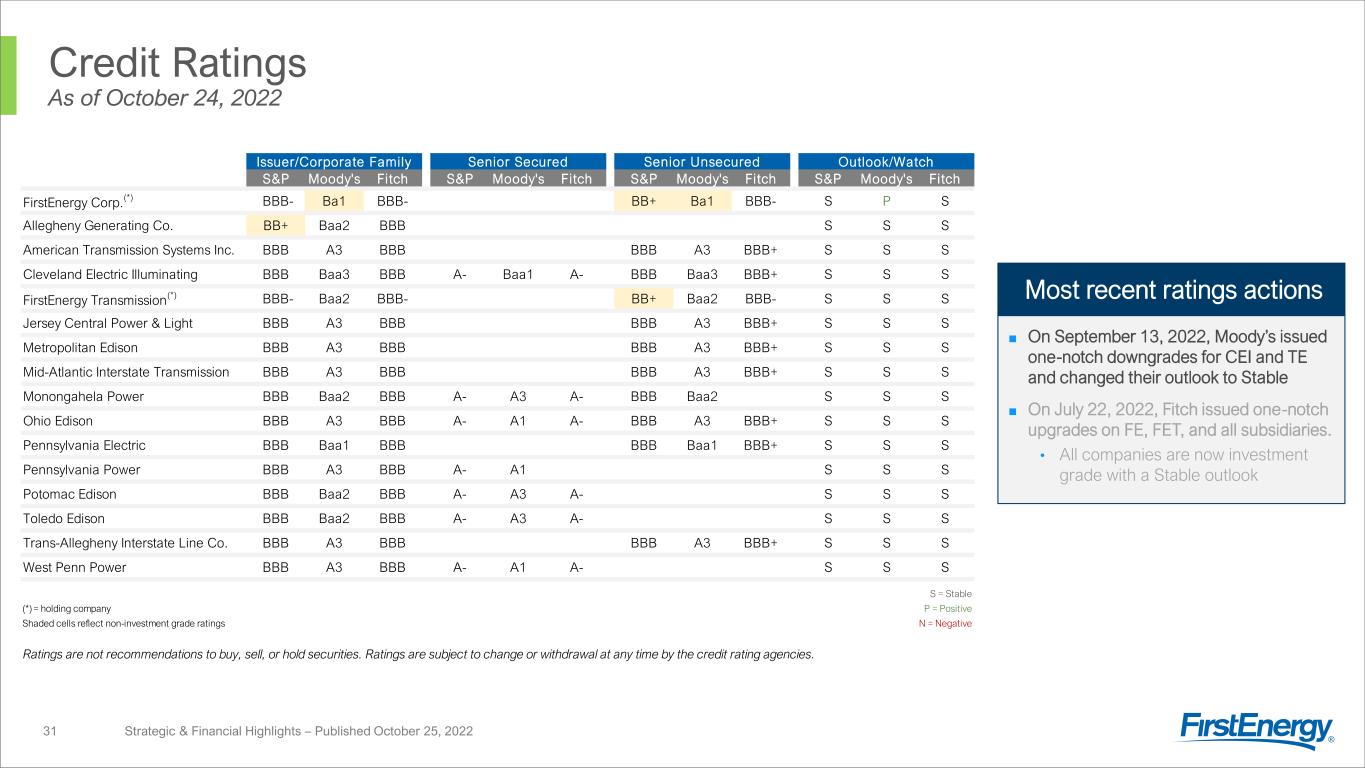1365x768 pixels.
Task: Click the S&P subheader under Senior Secured
Action: pos(460,180)
